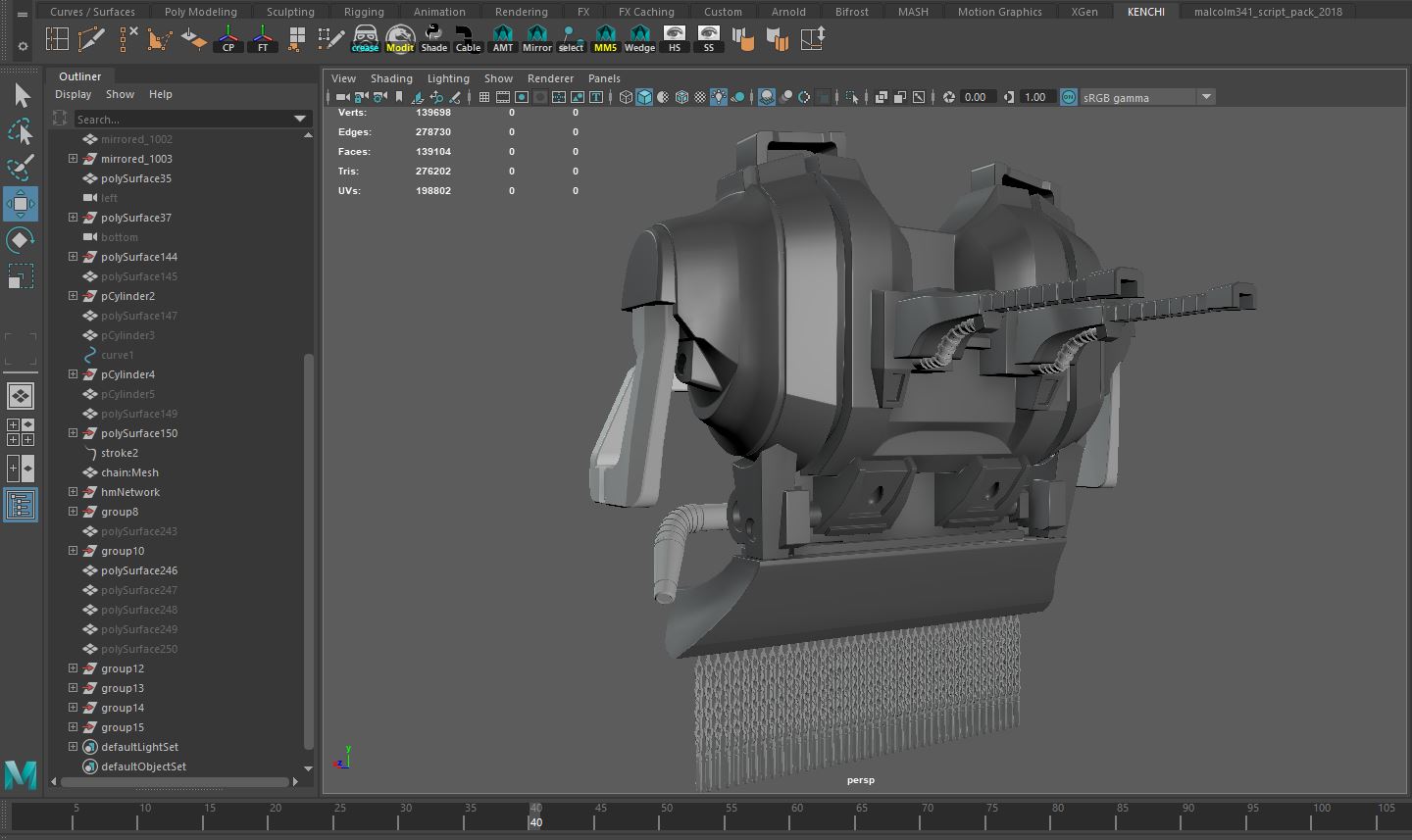This screenshot has height=840, width=1412.
Task: Expand group8 in the Outliner
Action: pos(73,512)
